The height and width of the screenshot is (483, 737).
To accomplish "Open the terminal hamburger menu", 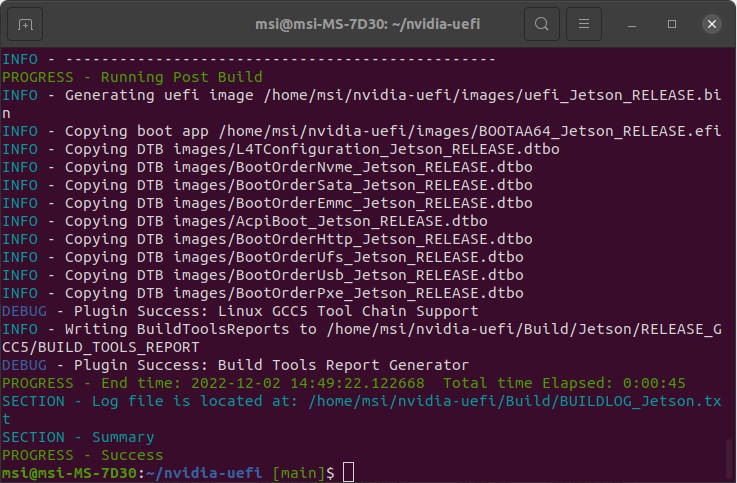I will 584,24.
